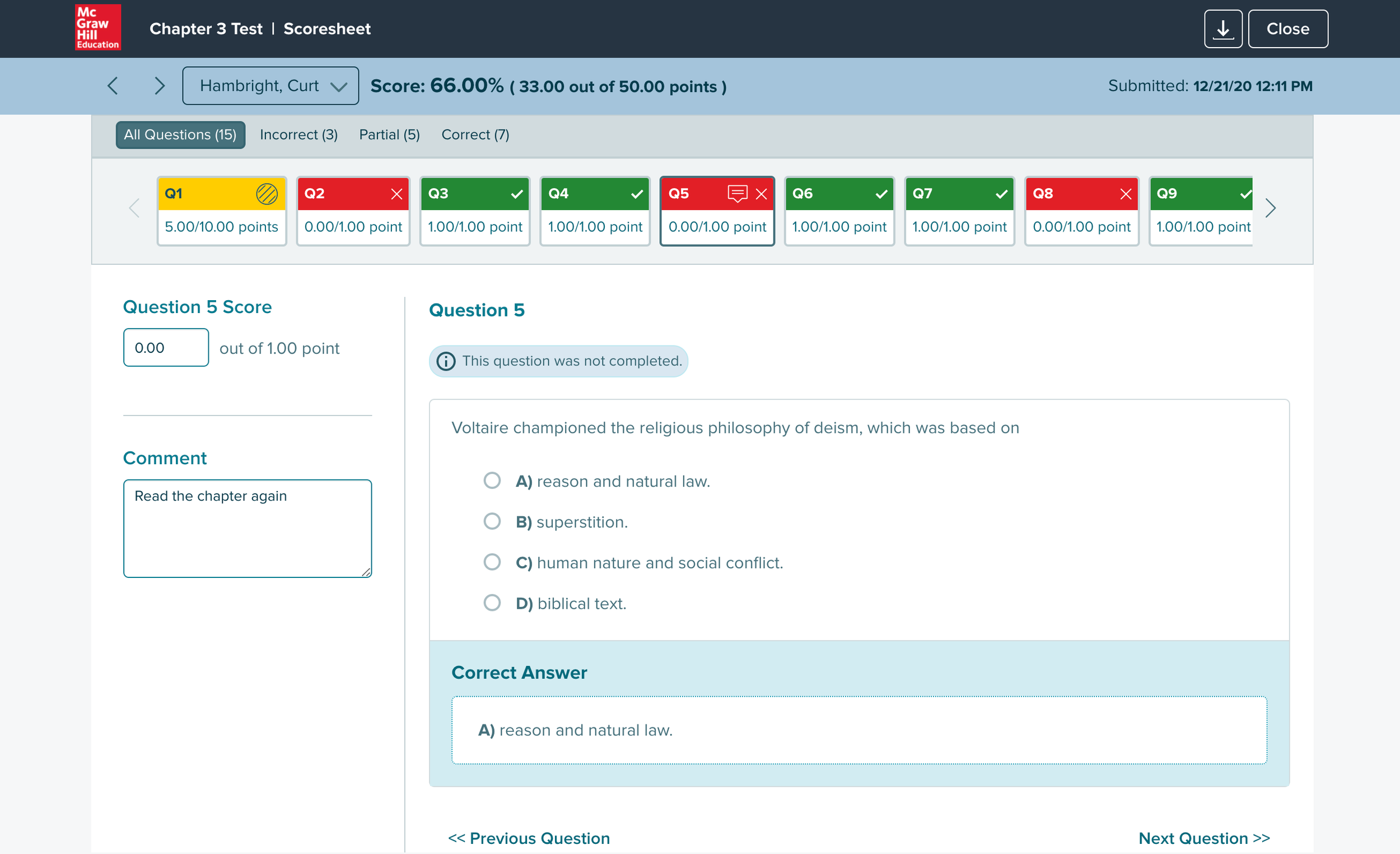Select answer D) biblical text

pos(492,603)
